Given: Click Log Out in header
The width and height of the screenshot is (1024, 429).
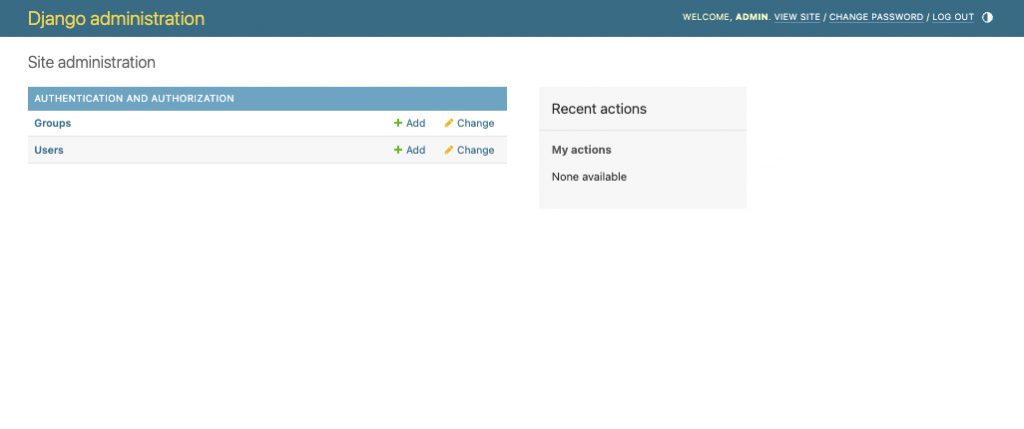Looking at the screenshot, I should tap(953, 18).
